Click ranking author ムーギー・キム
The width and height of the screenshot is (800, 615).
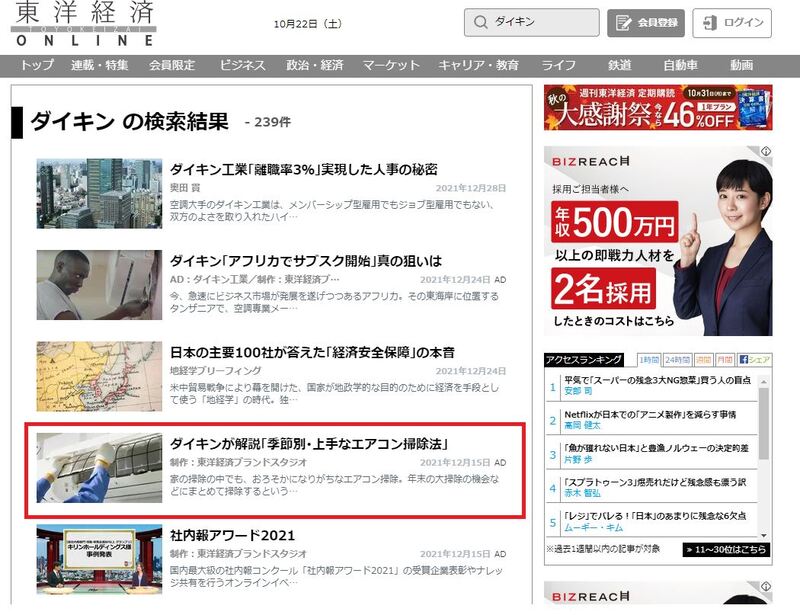[593, 527]
